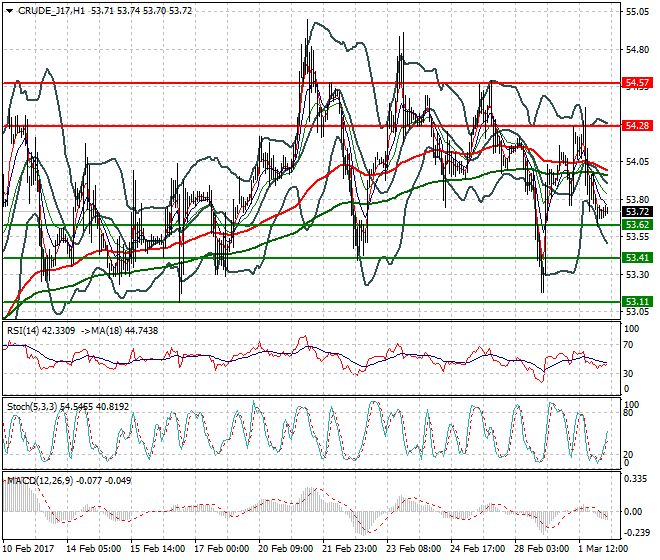Select the 1 Mar 12:00 time axis label
The width and height of the screenshot is (660, 560).
click(604, 549)
